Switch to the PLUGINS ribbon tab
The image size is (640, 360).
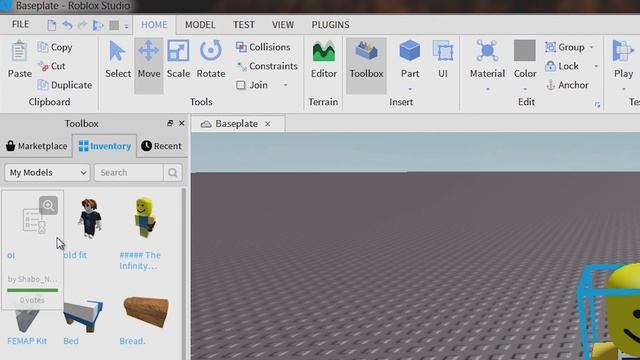(330, 24)
